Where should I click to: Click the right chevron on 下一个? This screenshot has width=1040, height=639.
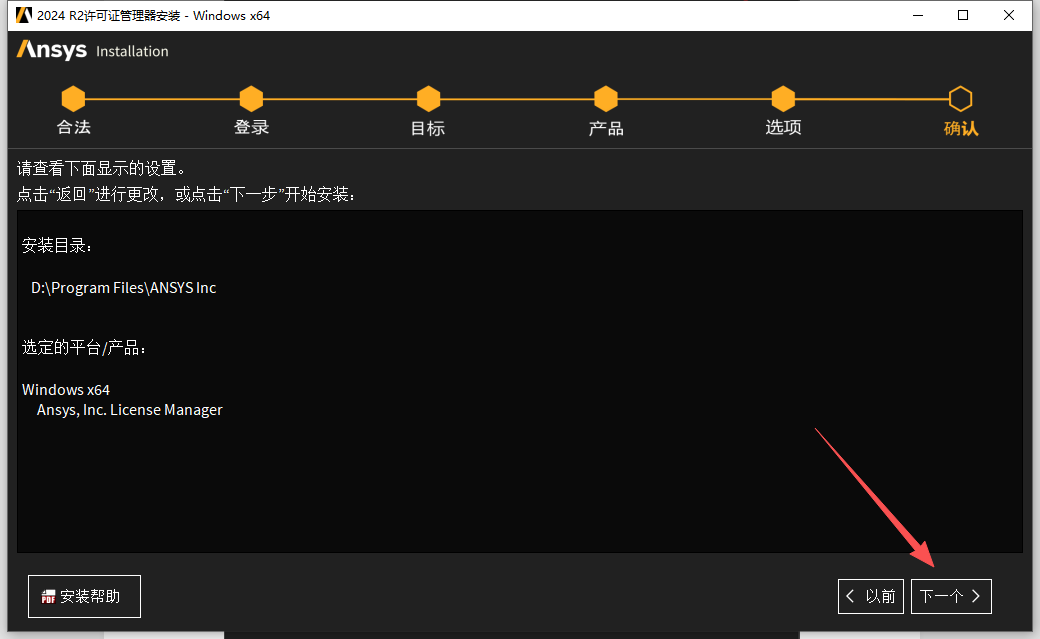coord(975,596)
